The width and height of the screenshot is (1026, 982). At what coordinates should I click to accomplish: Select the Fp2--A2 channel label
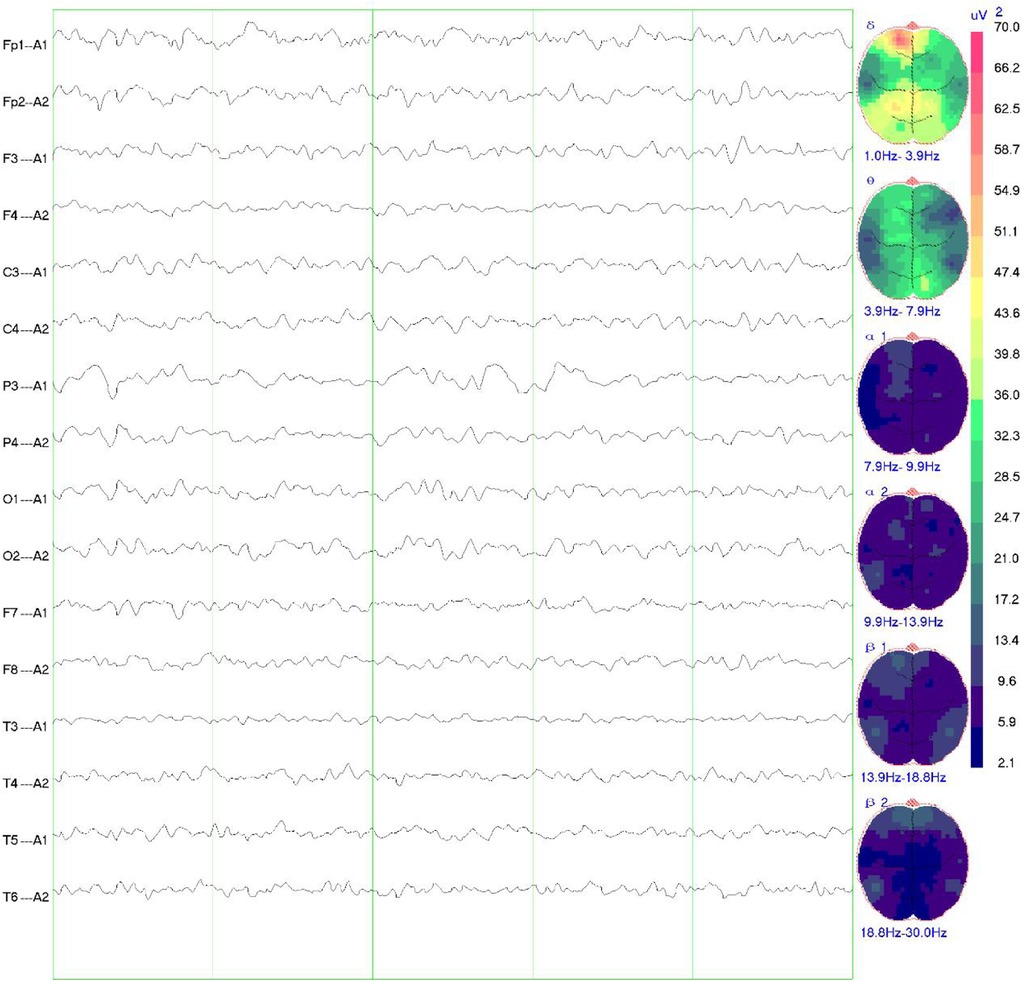click(x=25, y=102)
